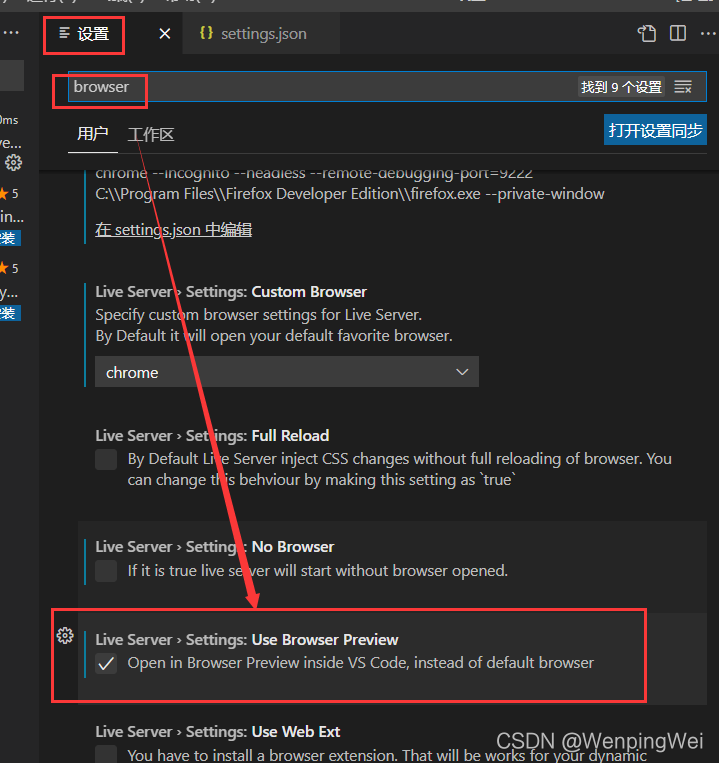
Task: Open settings JSON file icon in editor toolbar
Action: tap(647, 34)
